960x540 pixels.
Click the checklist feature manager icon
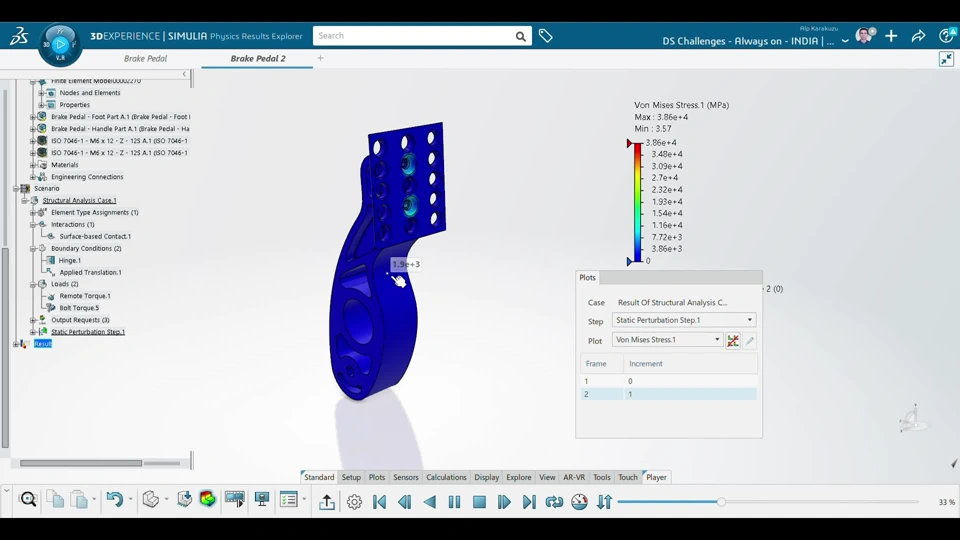(288, 499)
